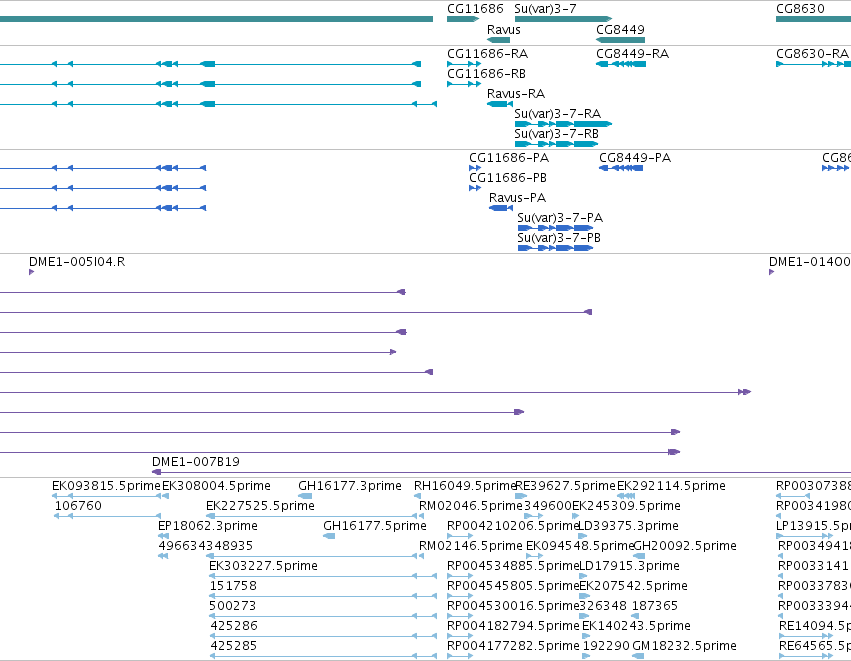Click the RM02046.5prime EST label
The height and width of the screenshot is (661, 851).
(471, 506)
